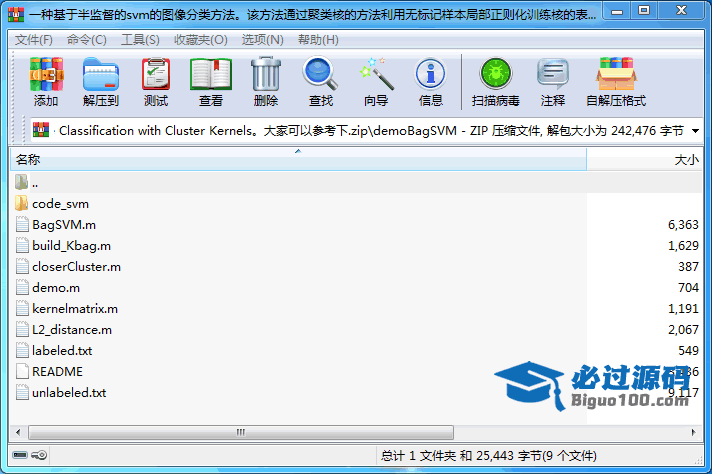Click the Add (添加) toolbar icon
Image resolution: width=712 pixels, height=474 pixels.
pos(46,74)
